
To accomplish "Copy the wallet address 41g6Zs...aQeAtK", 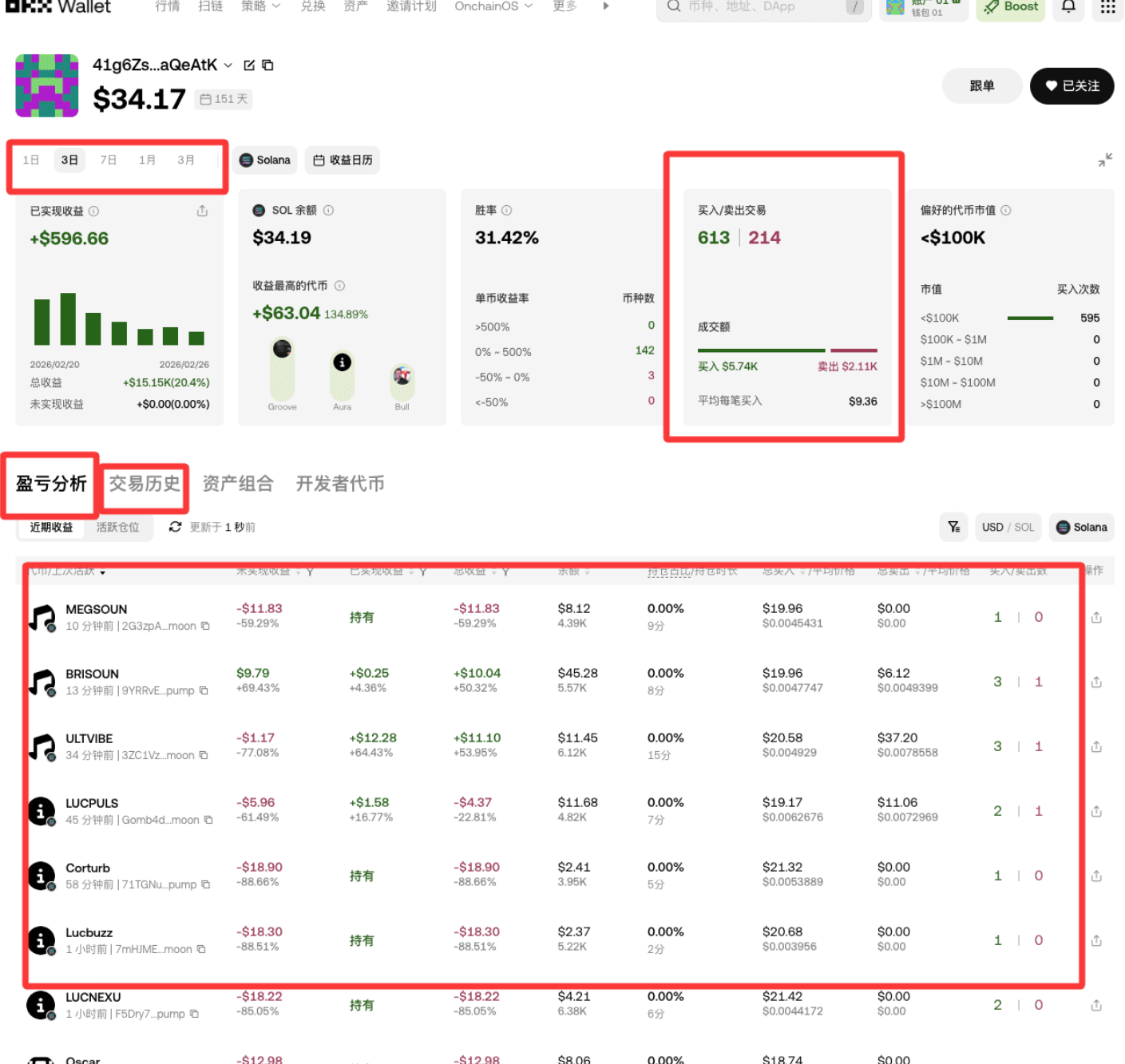I will [x=268, y=65].
